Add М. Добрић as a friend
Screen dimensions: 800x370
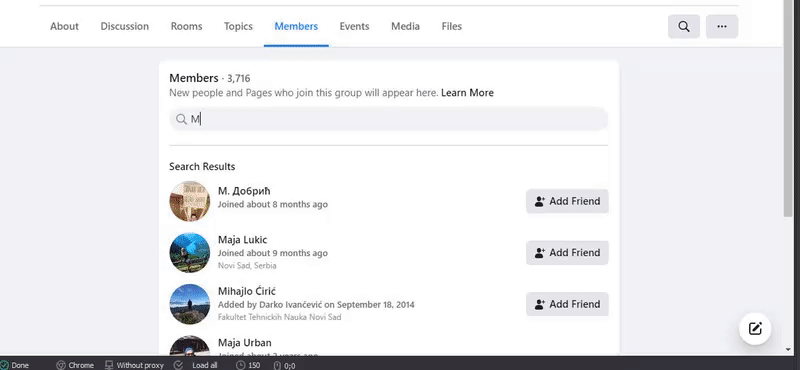click(567, 201)
